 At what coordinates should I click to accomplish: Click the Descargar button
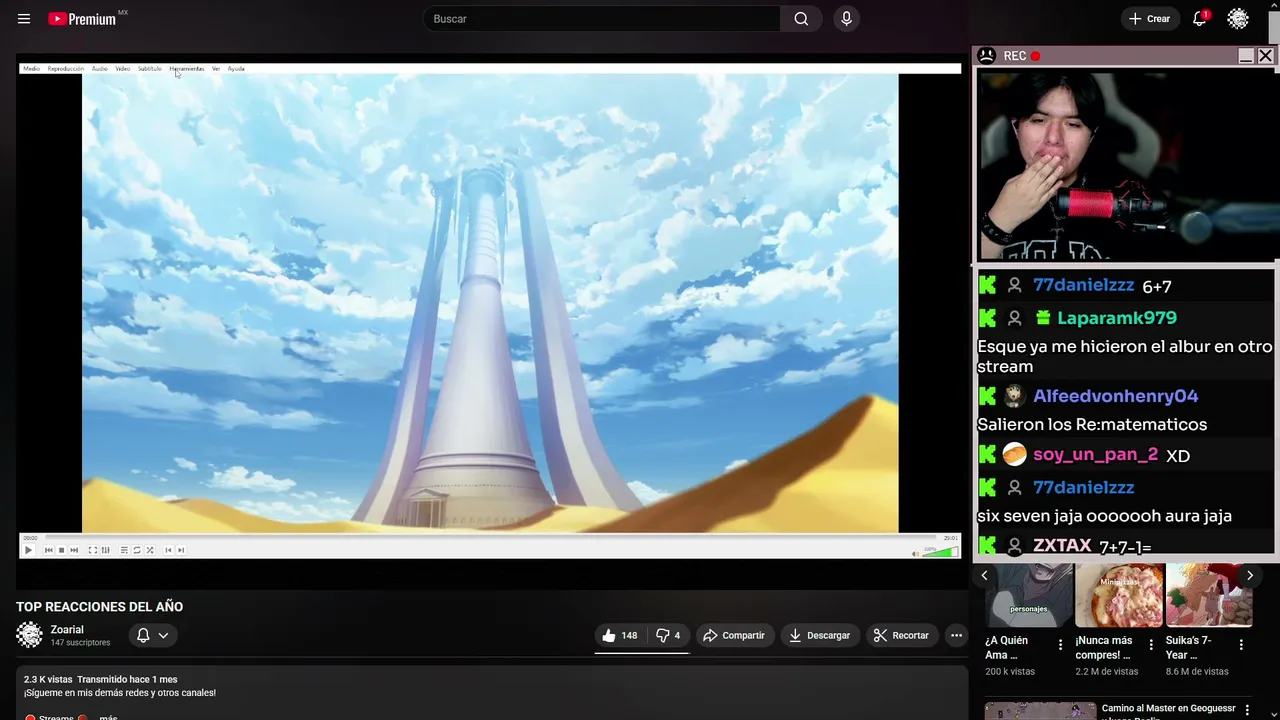(819, 635)
